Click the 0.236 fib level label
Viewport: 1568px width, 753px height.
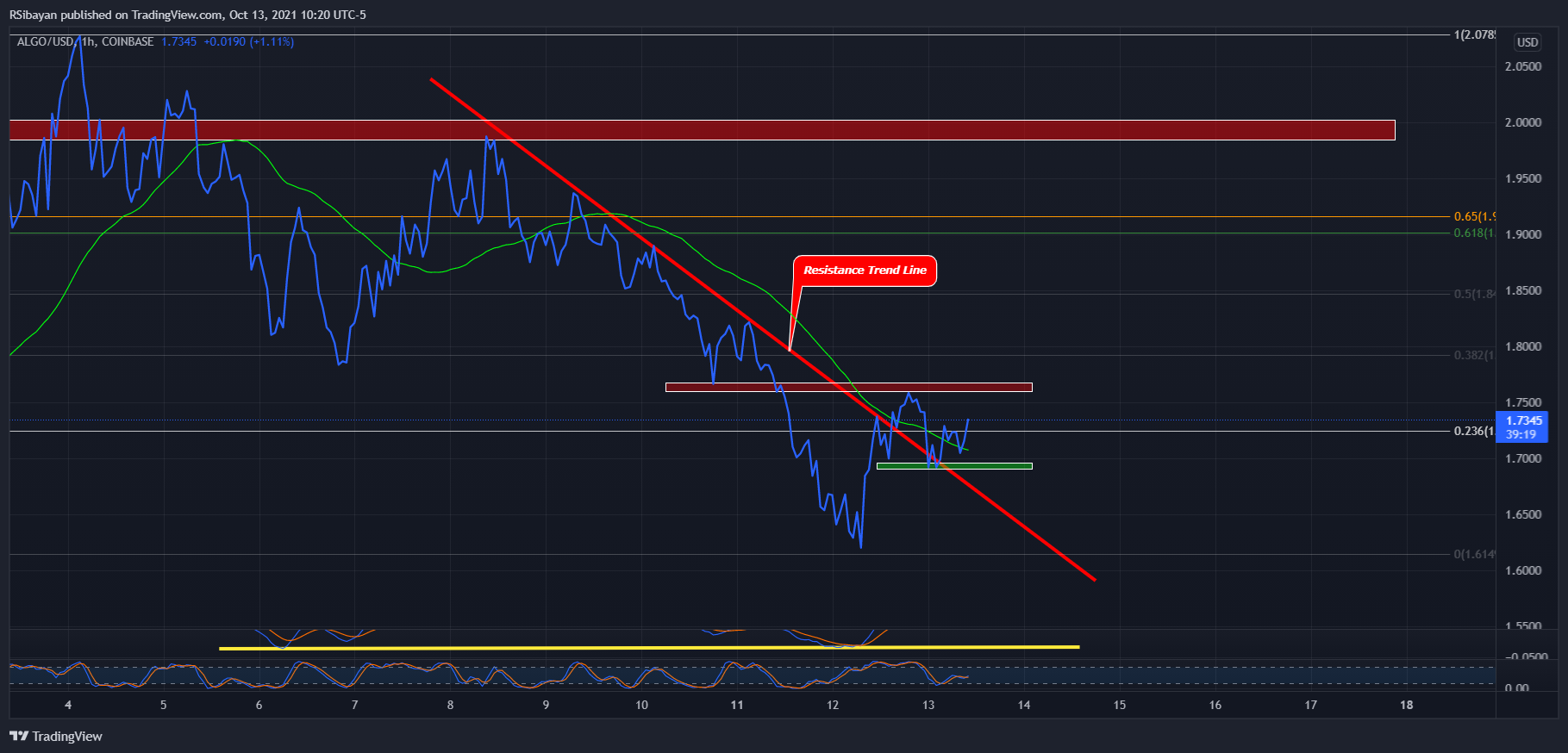coord(1474,431)
